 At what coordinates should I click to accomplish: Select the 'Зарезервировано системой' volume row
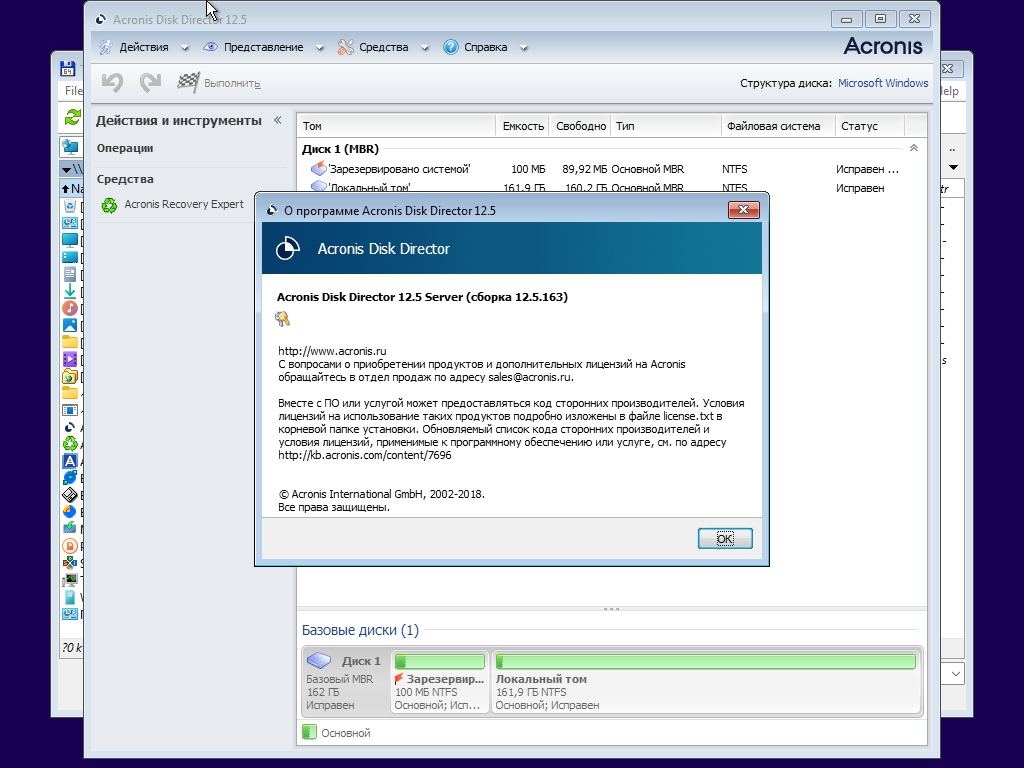[611, 169]
